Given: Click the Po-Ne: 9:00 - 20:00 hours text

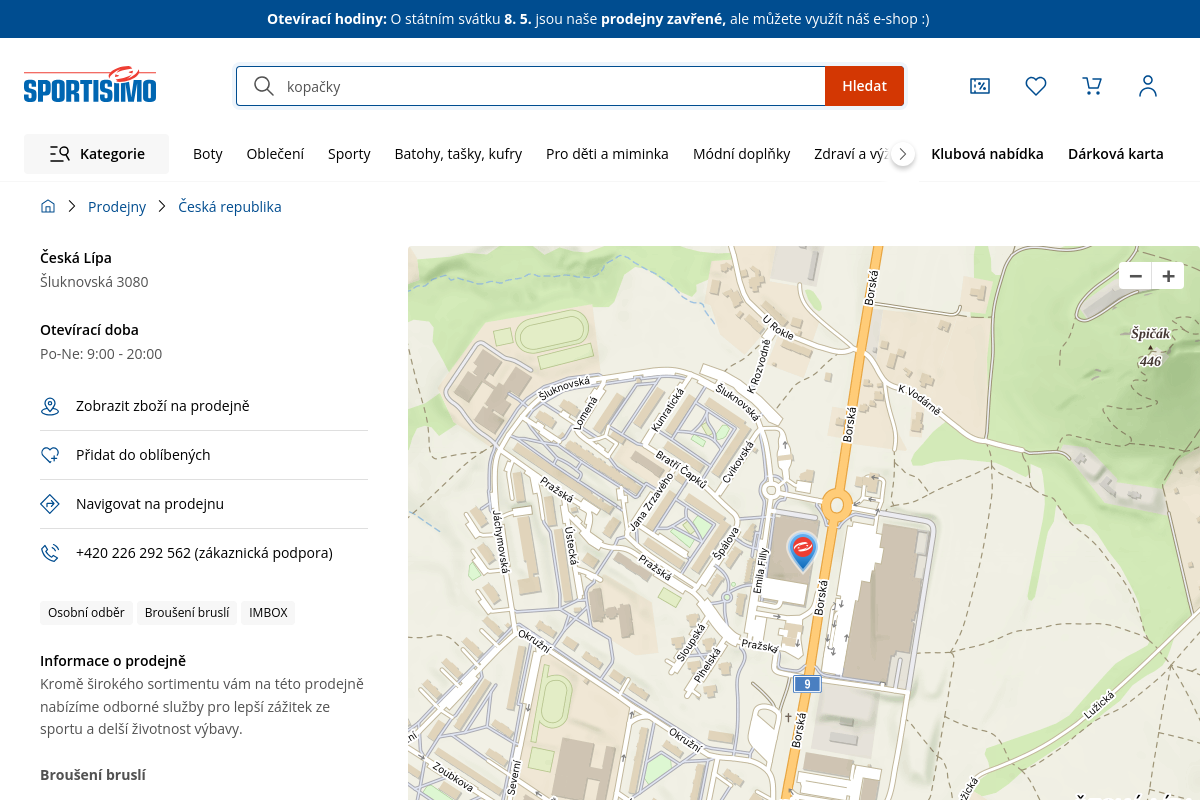Looking at the screenshot, I should coord(101,354).
